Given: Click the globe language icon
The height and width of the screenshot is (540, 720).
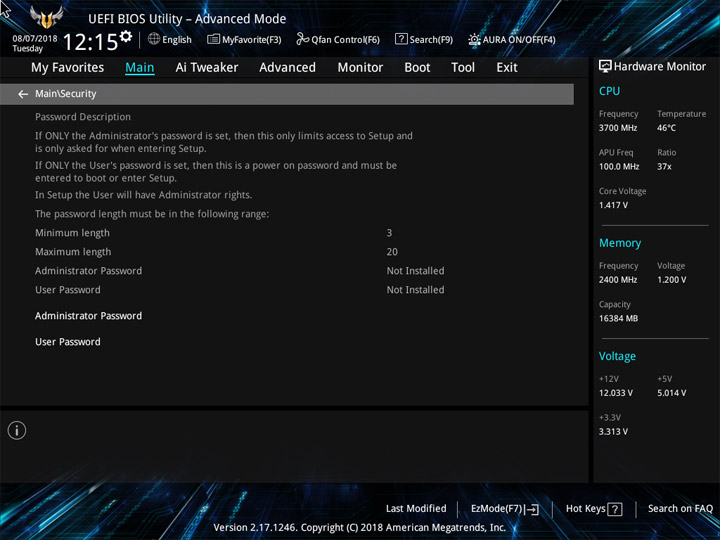Looking at the screenshot, I should click(154, 39).
